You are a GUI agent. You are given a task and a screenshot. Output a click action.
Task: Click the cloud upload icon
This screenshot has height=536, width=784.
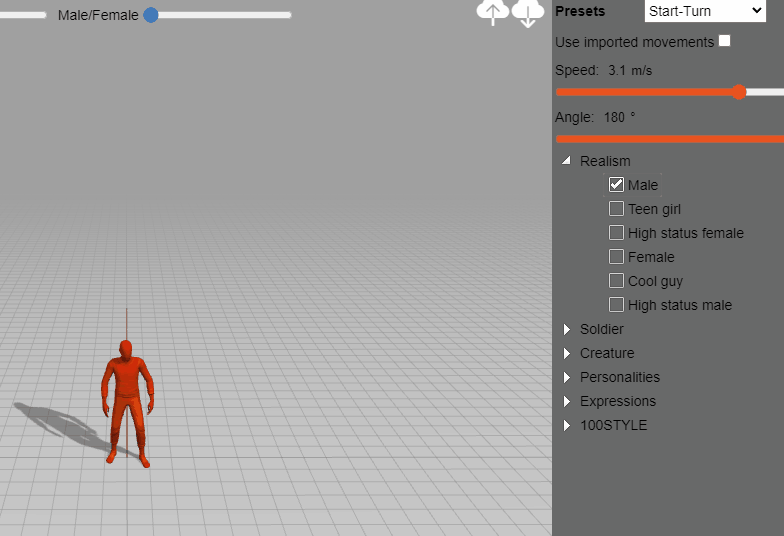[x=492, y=12]
